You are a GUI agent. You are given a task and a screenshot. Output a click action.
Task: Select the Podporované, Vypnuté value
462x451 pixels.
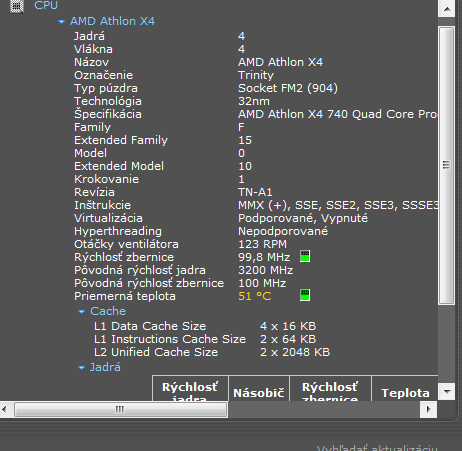303,218
